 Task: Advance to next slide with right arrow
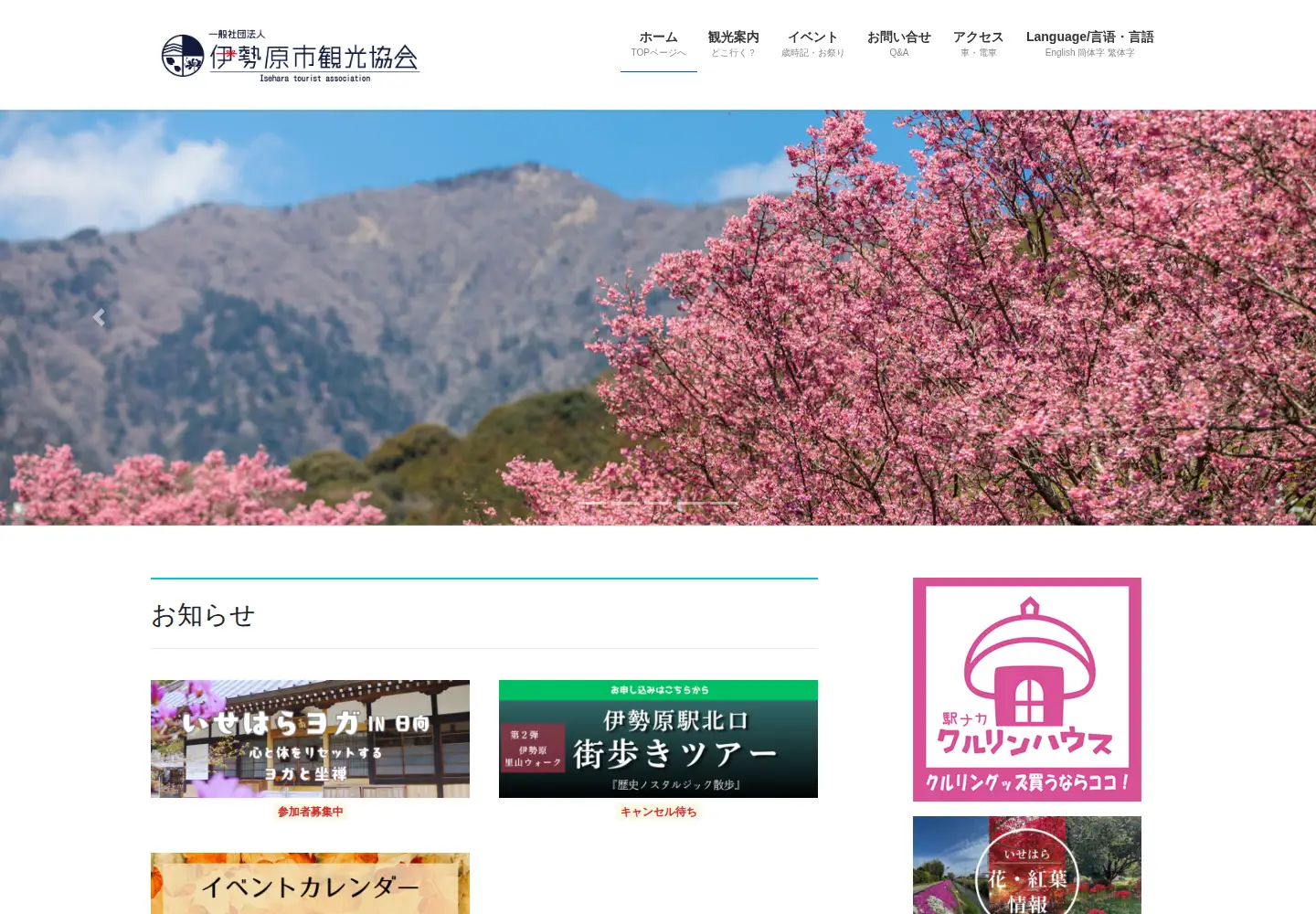1217,317
